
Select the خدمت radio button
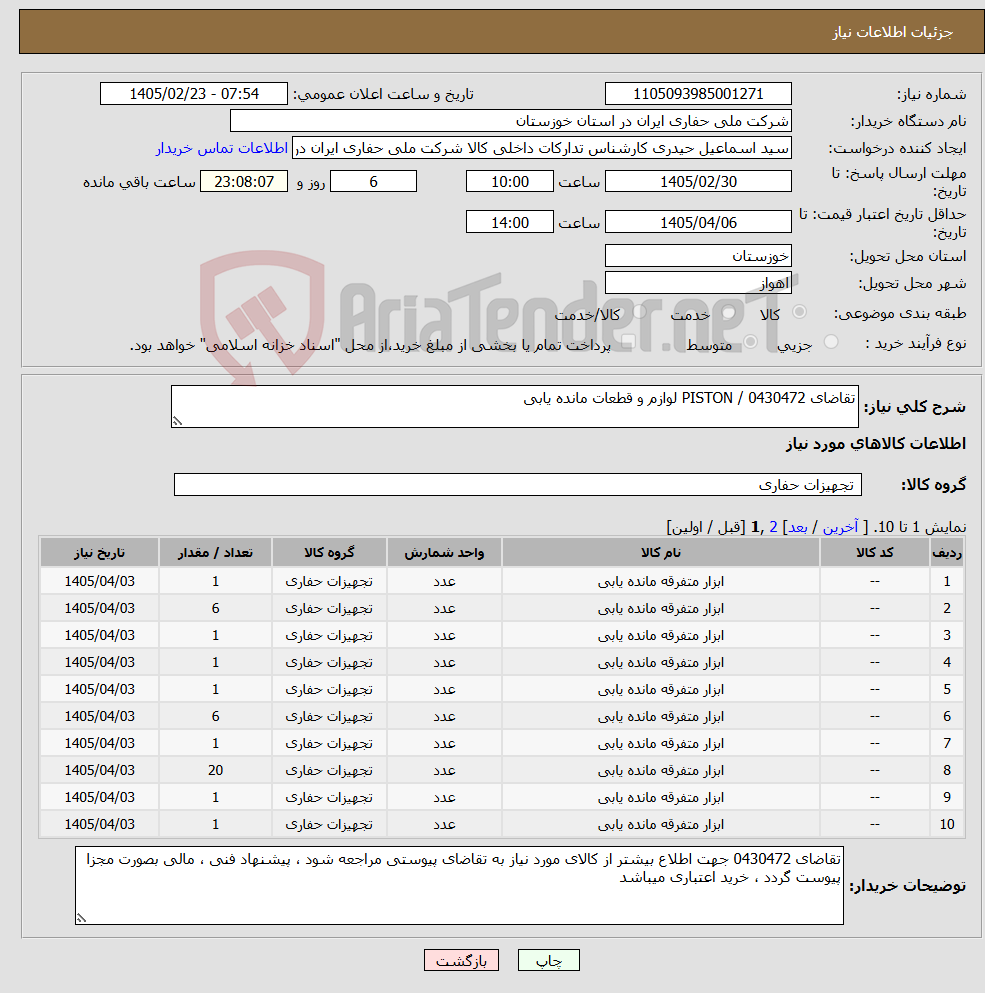[x=728, y=312]
